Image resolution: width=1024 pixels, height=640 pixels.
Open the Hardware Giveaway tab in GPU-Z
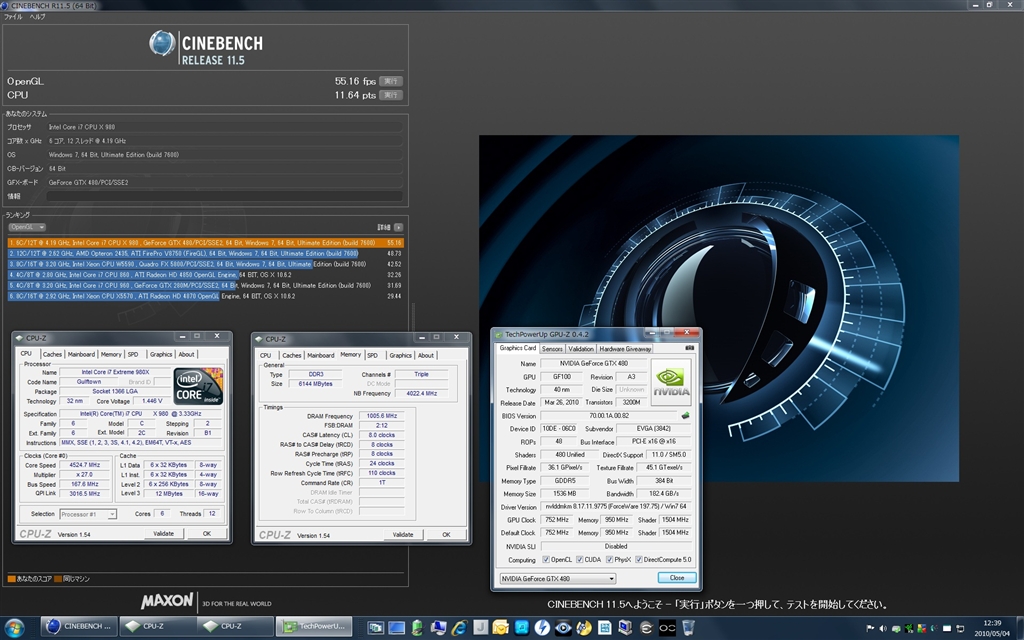(x=625, y=349)
